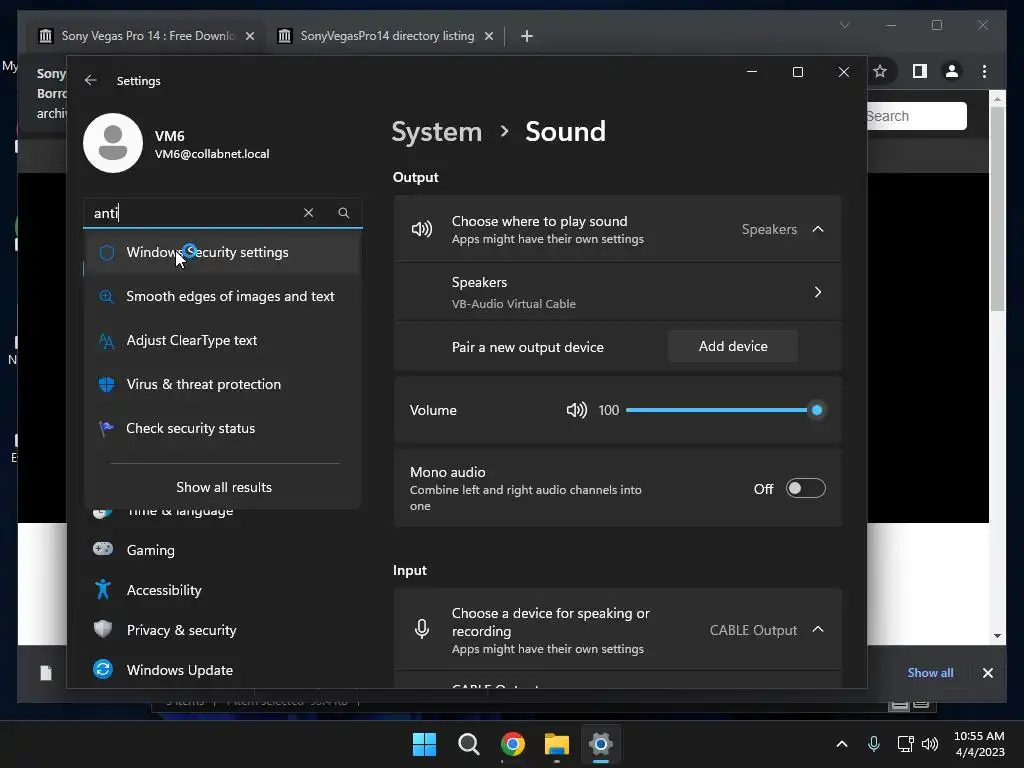The image size is (1024, 768).
Task: Select Smooth edges of images and text result
Action: [x=222, y=296]
